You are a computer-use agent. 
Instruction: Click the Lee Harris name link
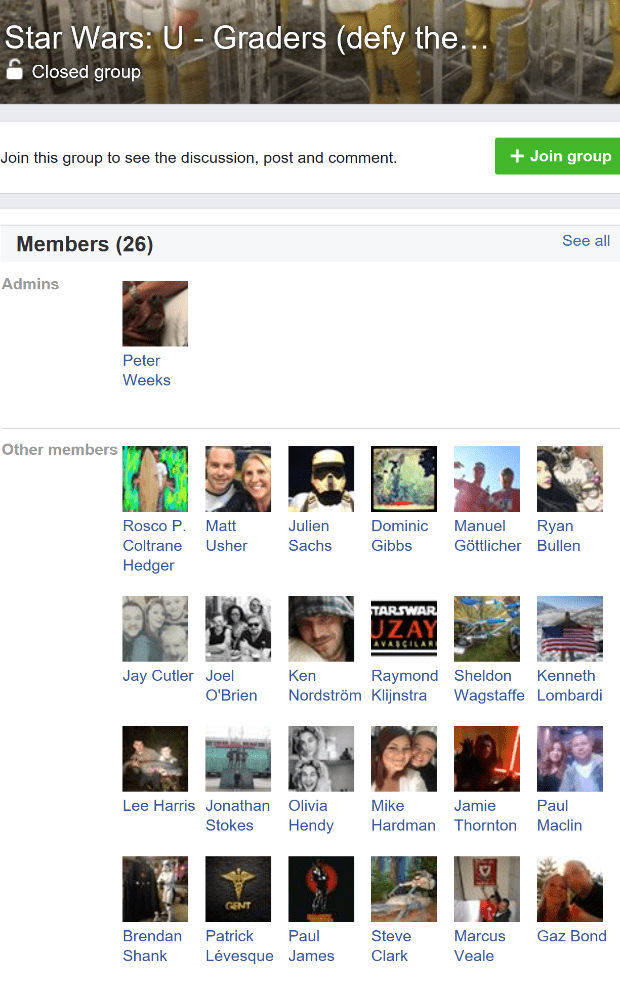click(x=159, y=805)
